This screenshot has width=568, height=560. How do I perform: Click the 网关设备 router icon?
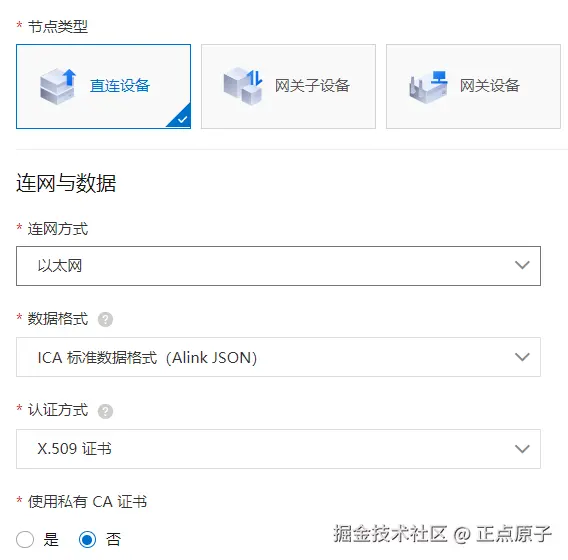coord(428,87)
